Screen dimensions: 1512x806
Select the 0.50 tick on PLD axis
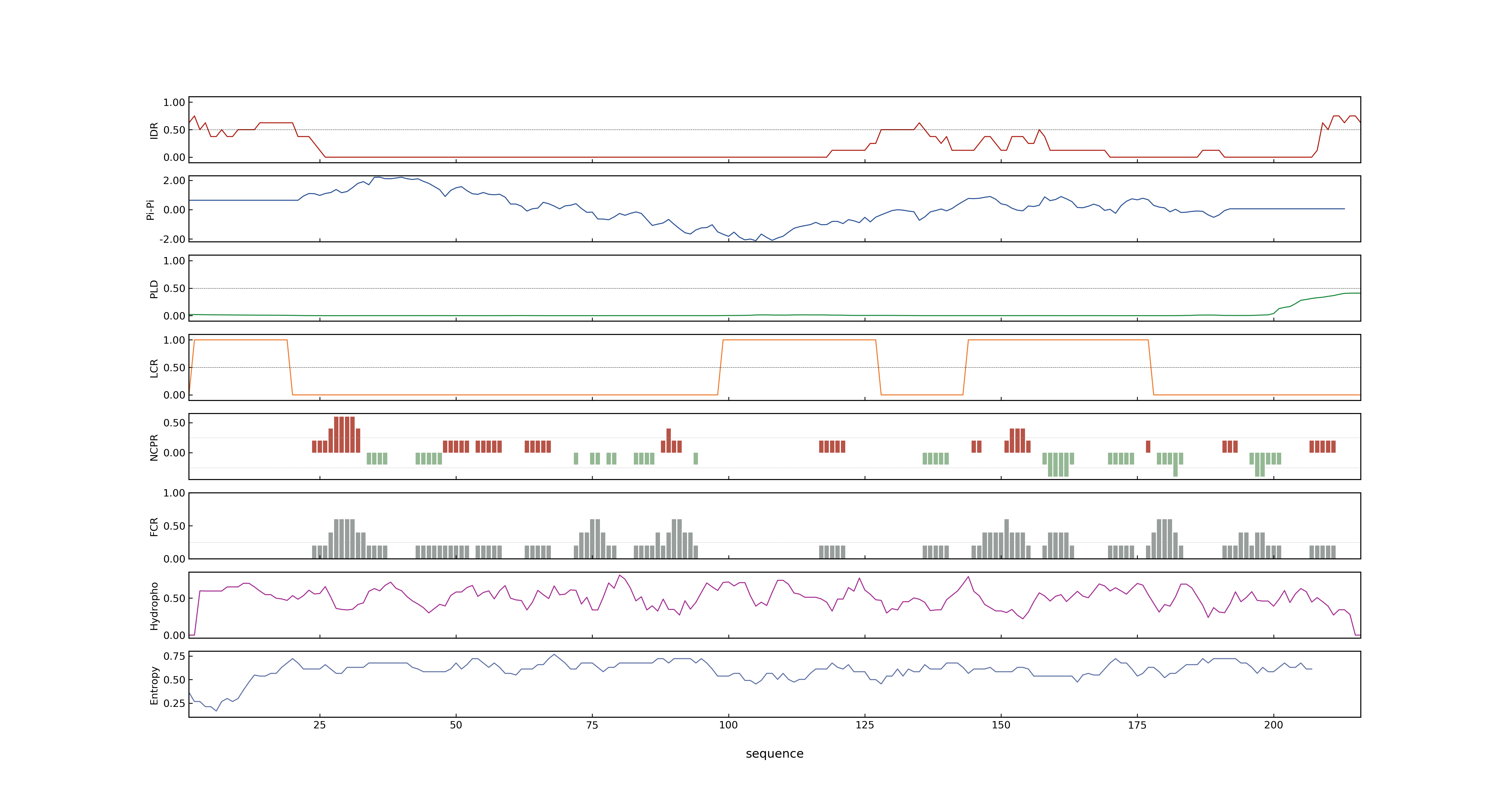174,288
